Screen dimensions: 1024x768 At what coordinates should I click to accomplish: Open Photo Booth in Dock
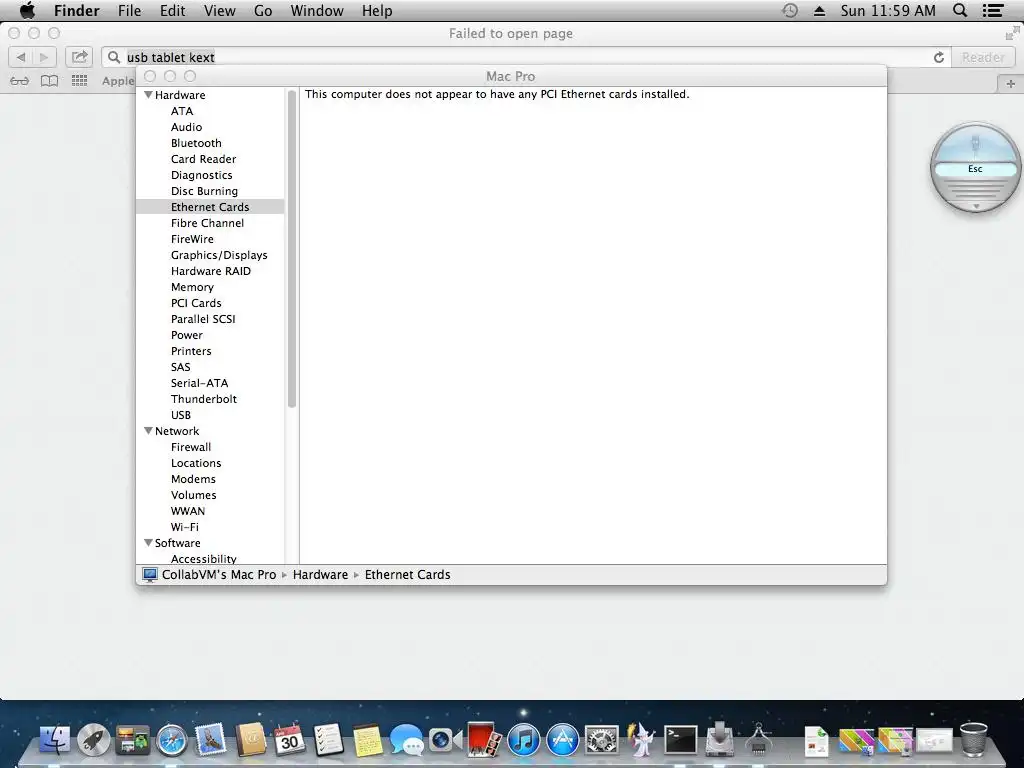tap(484, 741)
